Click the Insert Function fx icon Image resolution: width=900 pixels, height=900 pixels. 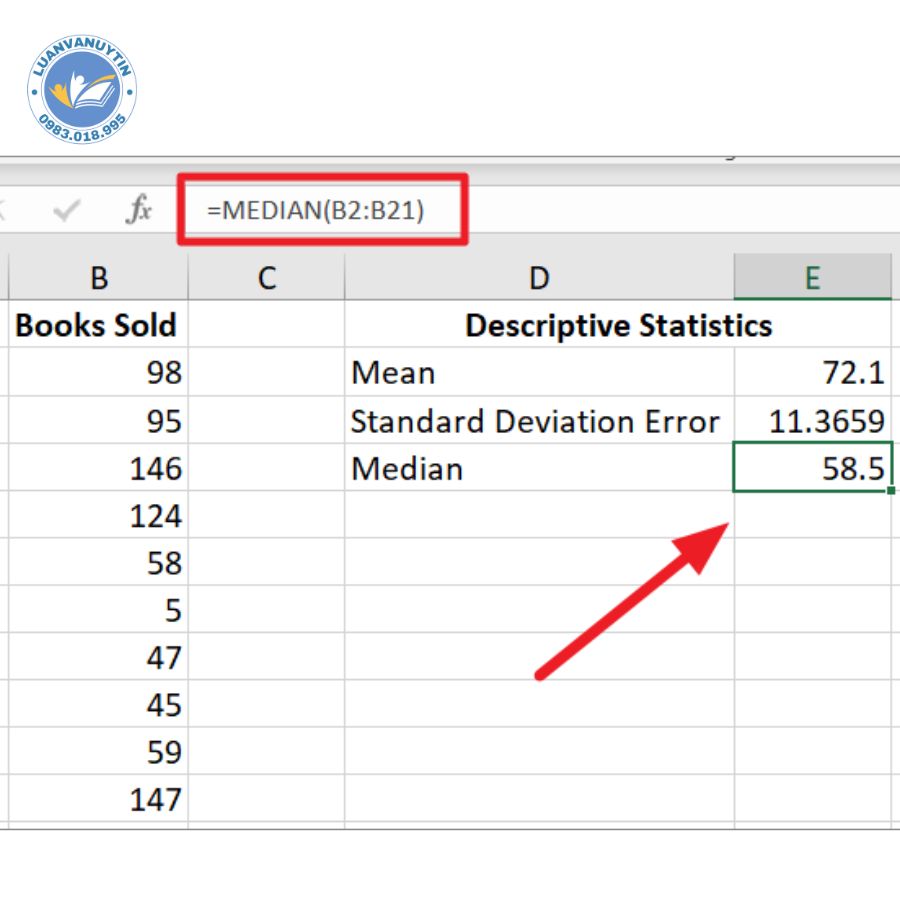139,210
